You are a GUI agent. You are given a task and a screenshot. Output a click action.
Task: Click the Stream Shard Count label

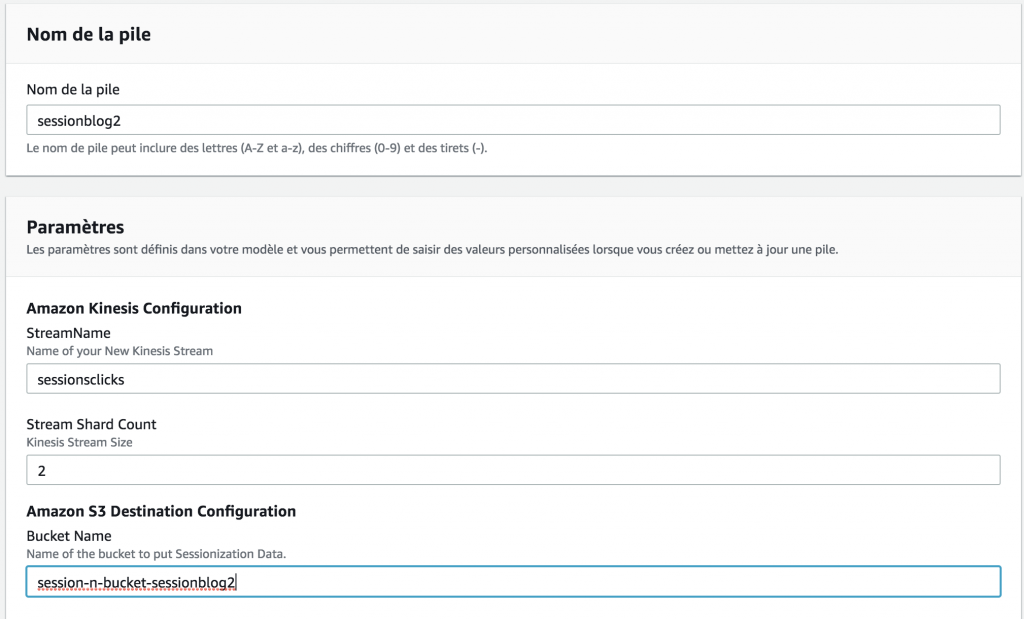pos(91,424)
